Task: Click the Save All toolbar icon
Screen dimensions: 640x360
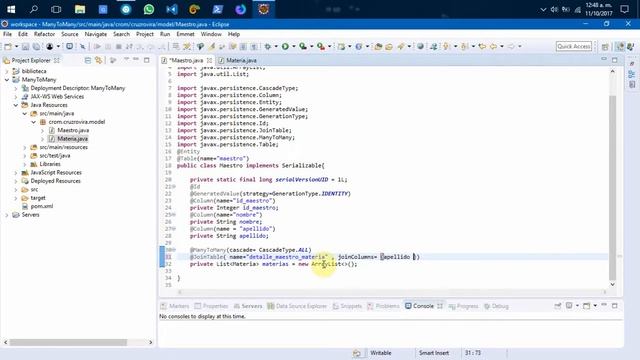Action: pyautogui.click(x=36, y=47)
